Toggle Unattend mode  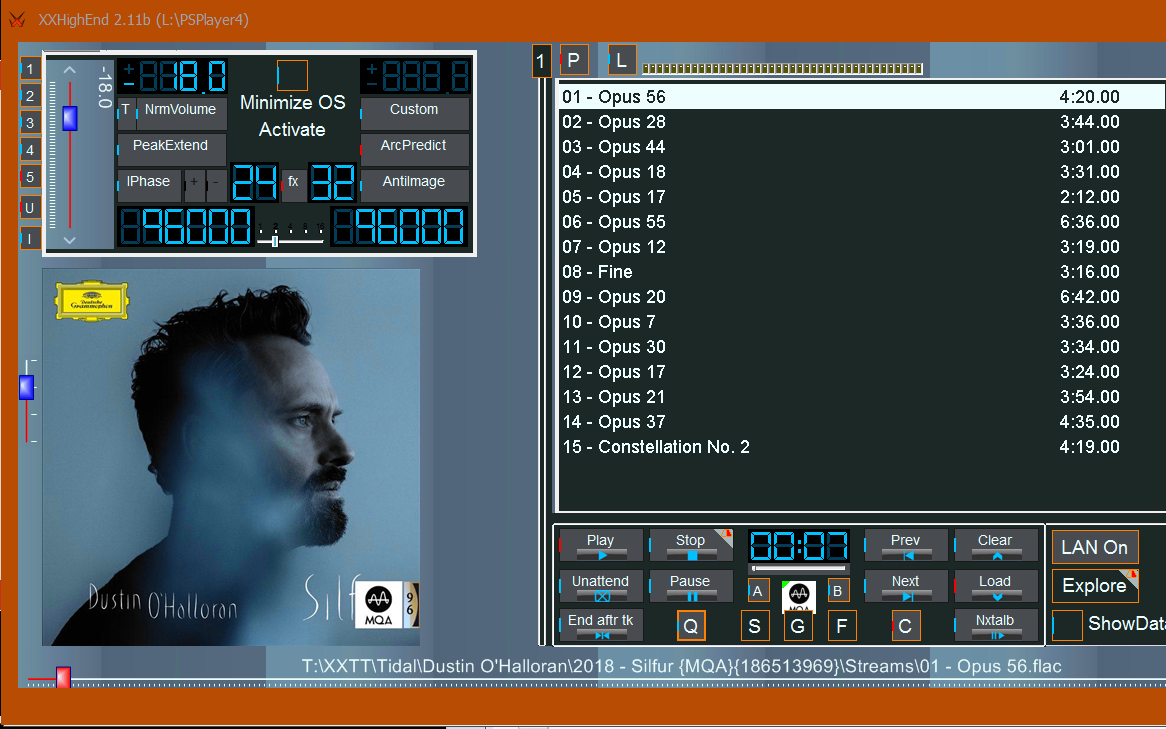click(601, 586)
